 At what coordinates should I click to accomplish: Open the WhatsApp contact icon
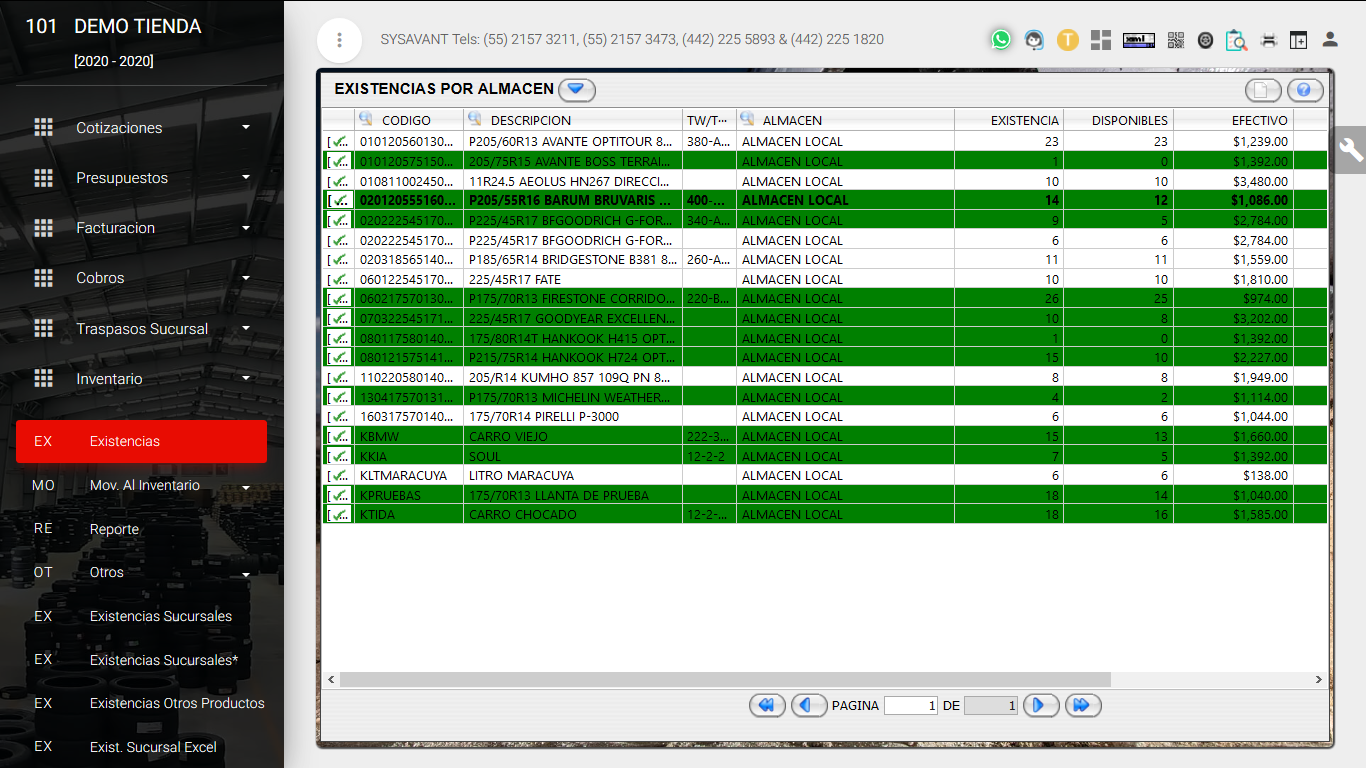1001,40
